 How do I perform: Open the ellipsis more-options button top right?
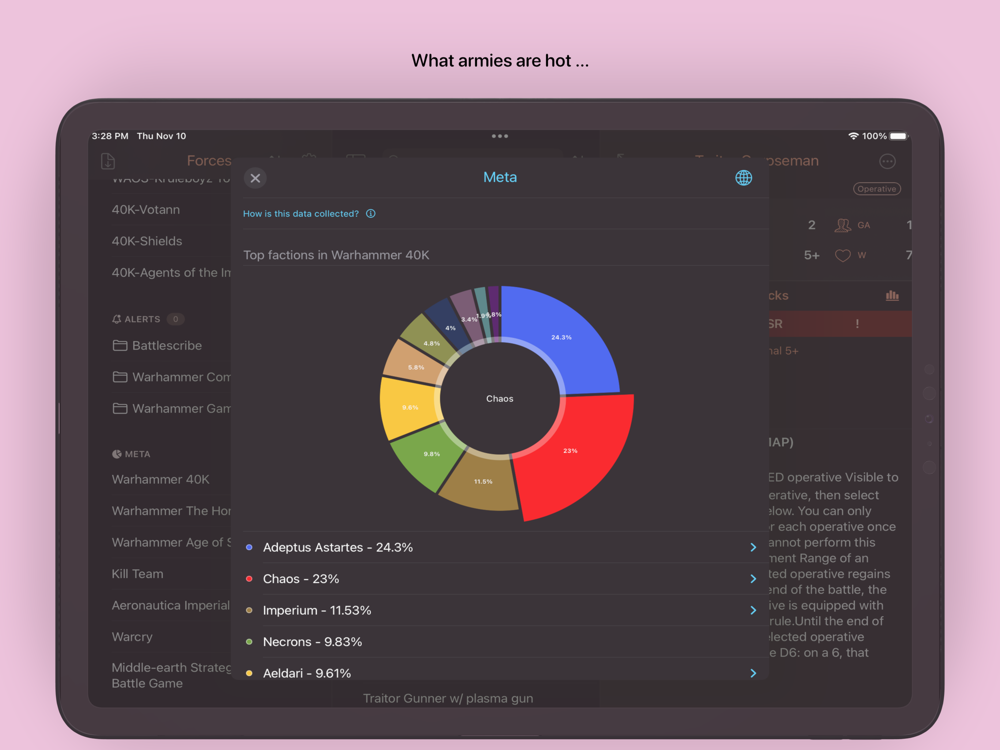887,161
